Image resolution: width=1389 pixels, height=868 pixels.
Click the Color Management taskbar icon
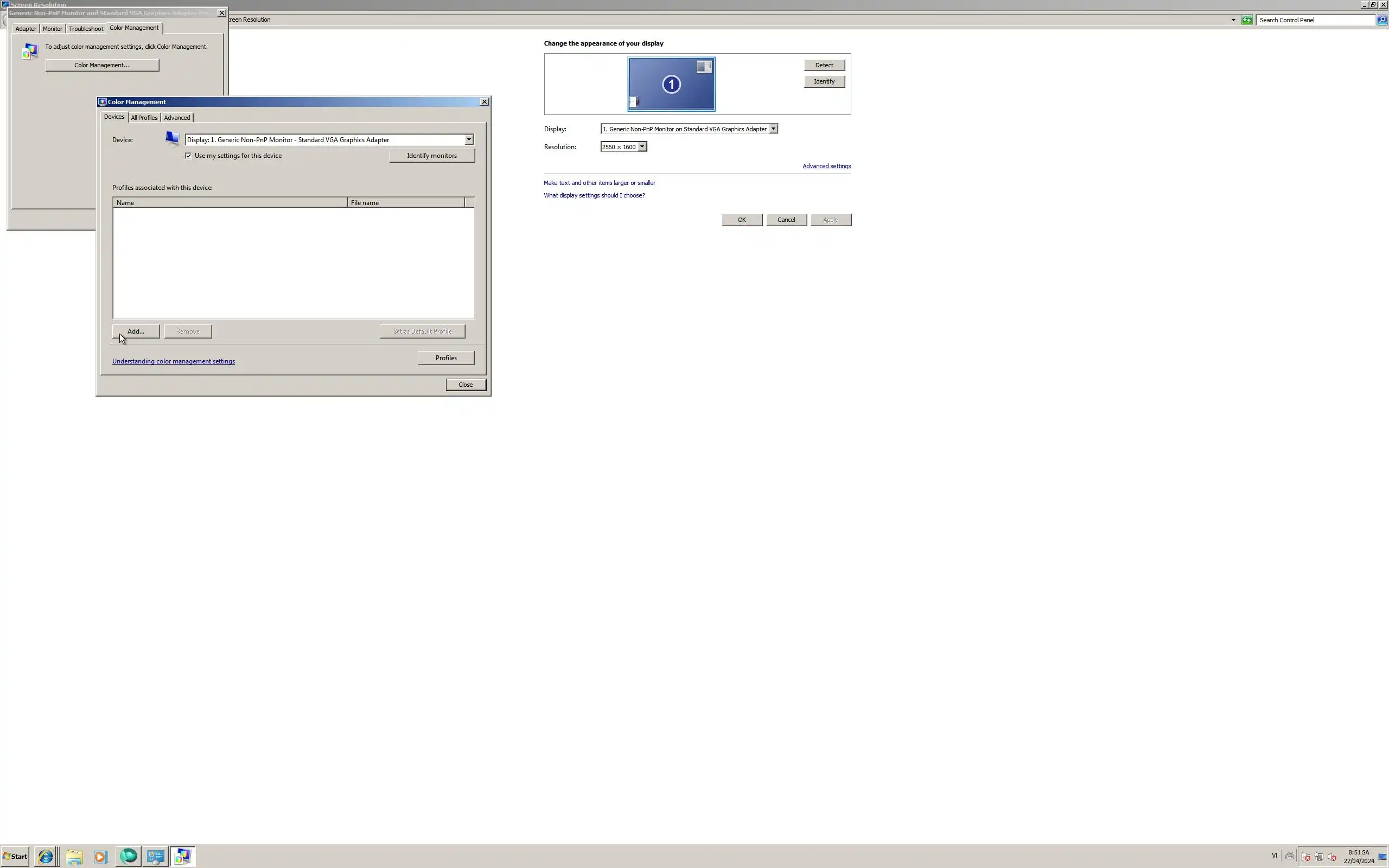tap(182, 857)
